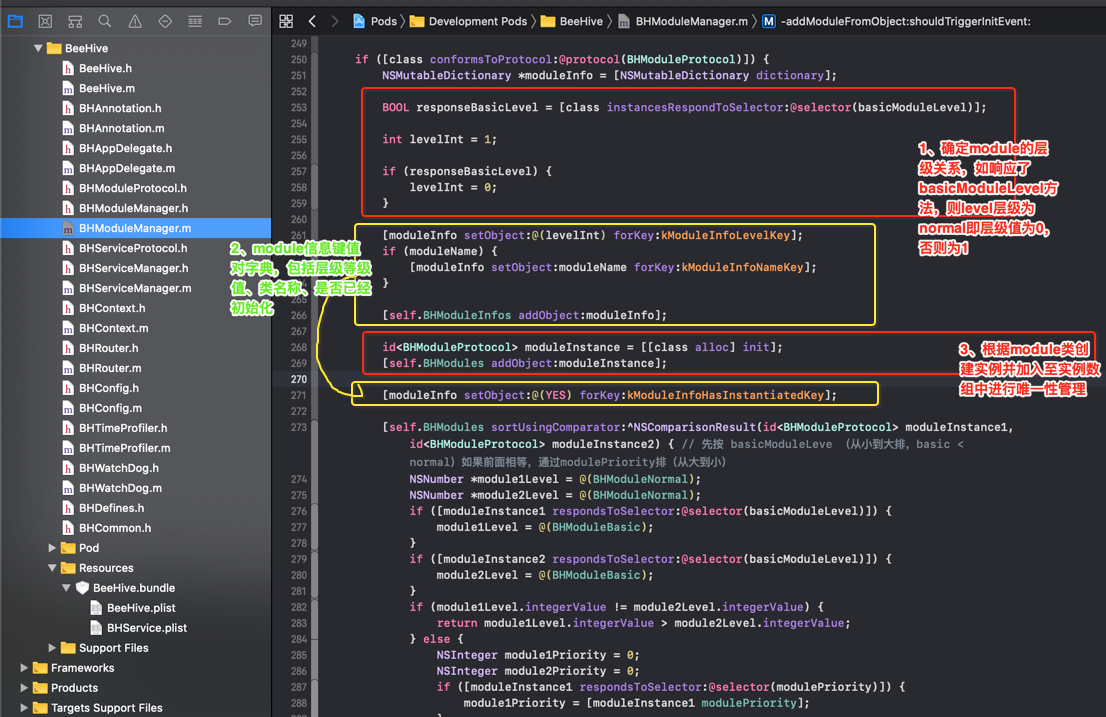Open the Test navigator diamond icon
Viewport: 1106px width, 717px height.
coord(165,21)
